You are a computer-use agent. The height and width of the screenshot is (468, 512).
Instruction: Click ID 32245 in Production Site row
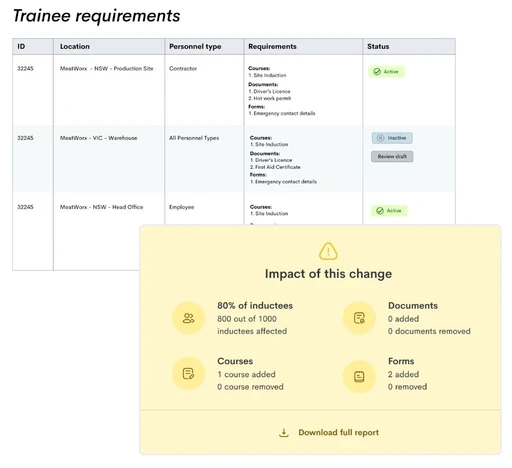click(25, 68)
